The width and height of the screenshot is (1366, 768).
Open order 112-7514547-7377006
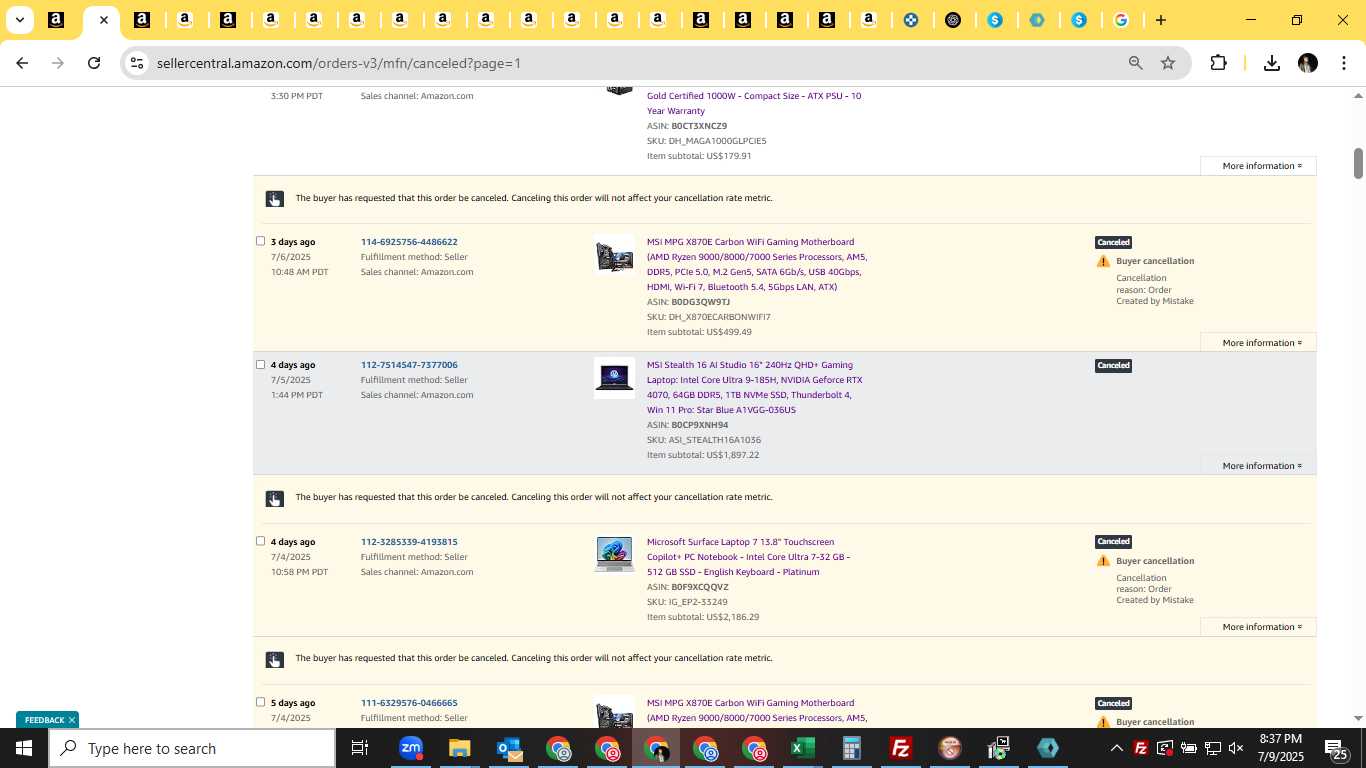click(x=409, y=365)
